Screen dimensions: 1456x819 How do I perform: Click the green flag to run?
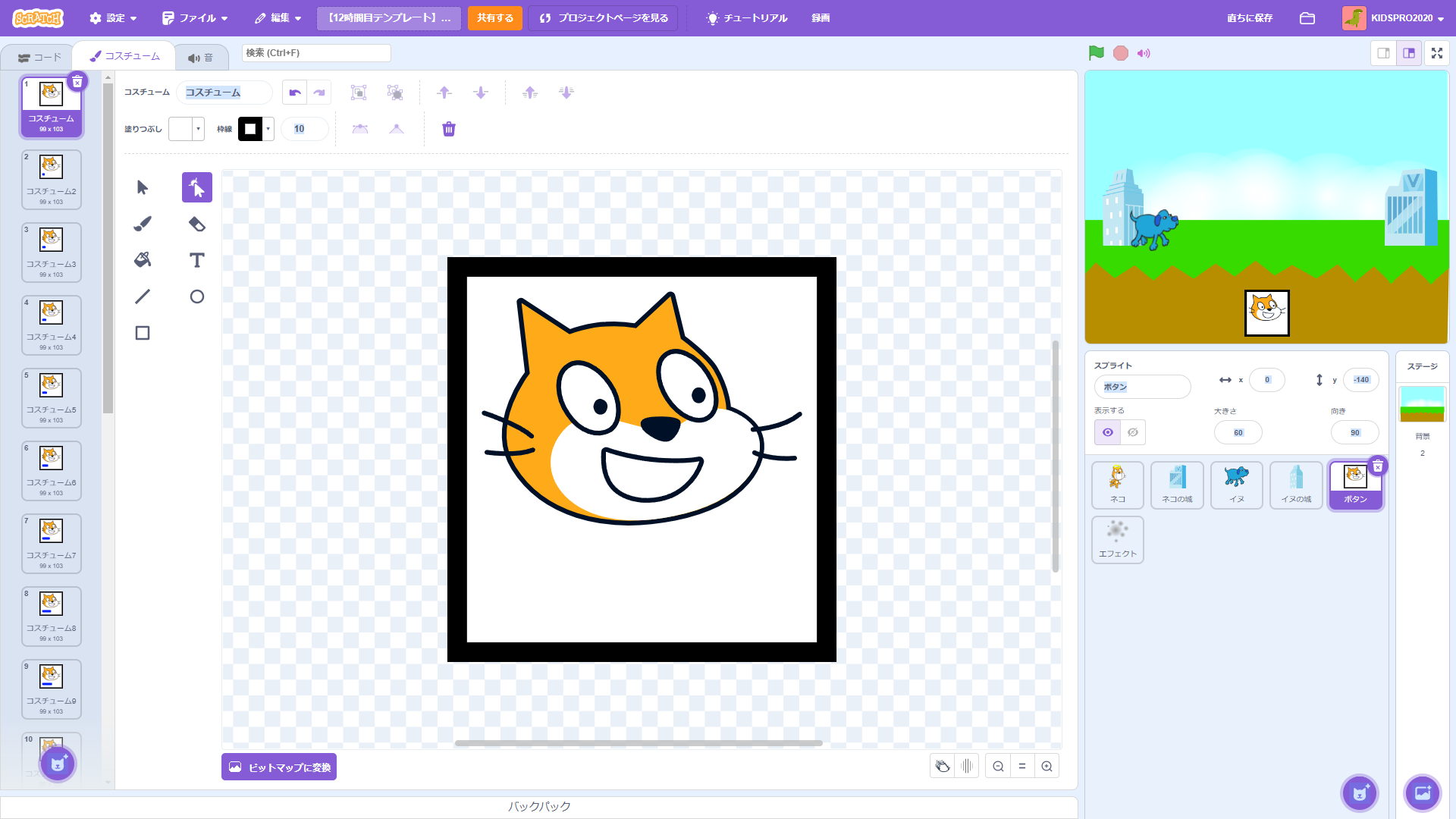(x=1096, y=53)
